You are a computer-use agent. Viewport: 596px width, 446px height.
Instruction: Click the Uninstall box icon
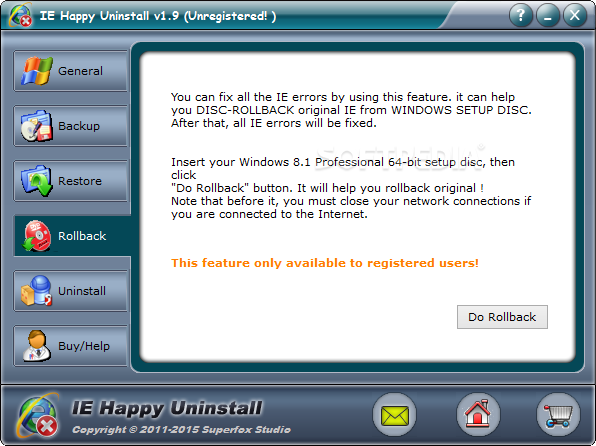[x=36, y=291]
